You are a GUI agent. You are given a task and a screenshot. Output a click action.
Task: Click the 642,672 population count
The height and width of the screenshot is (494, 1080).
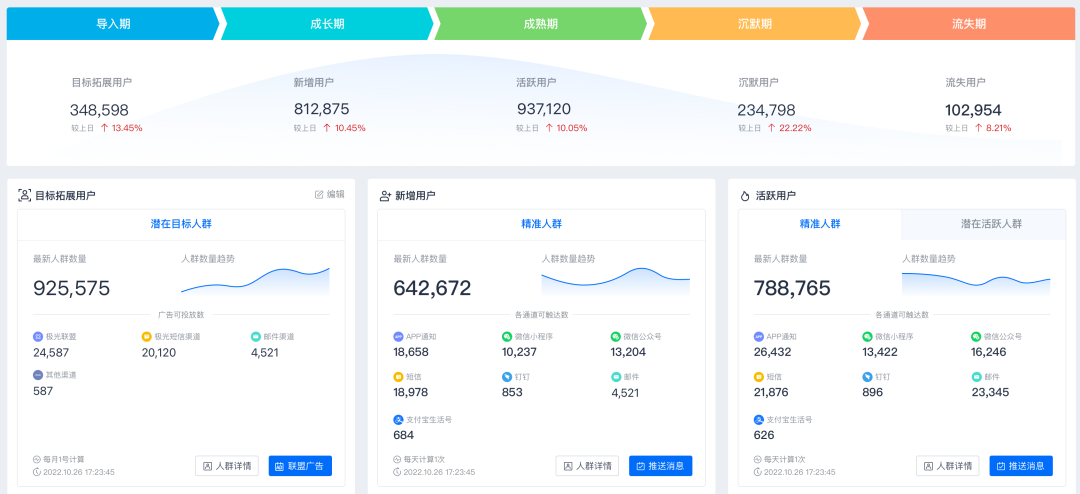pos(433,288)
